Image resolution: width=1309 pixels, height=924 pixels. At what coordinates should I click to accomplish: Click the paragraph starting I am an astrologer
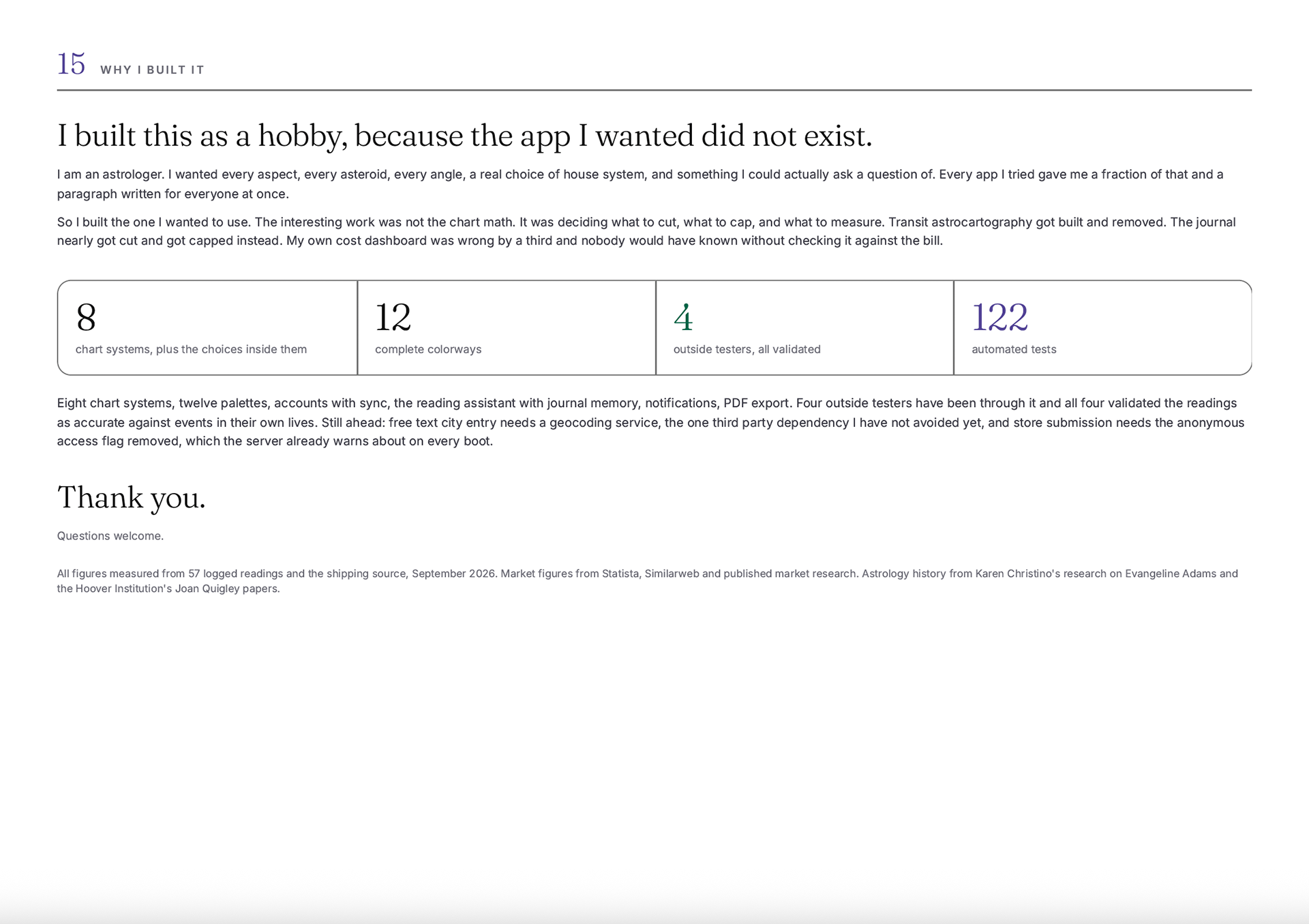(640, 184)
